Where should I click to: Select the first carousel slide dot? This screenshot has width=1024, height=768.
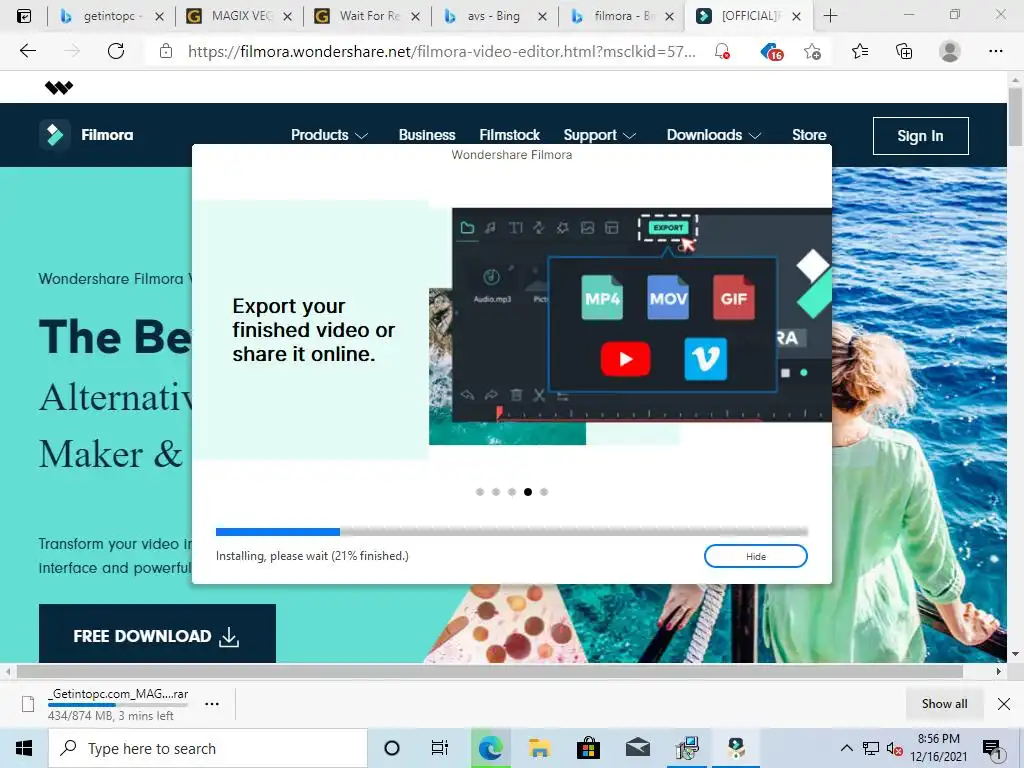pos(480,492)
